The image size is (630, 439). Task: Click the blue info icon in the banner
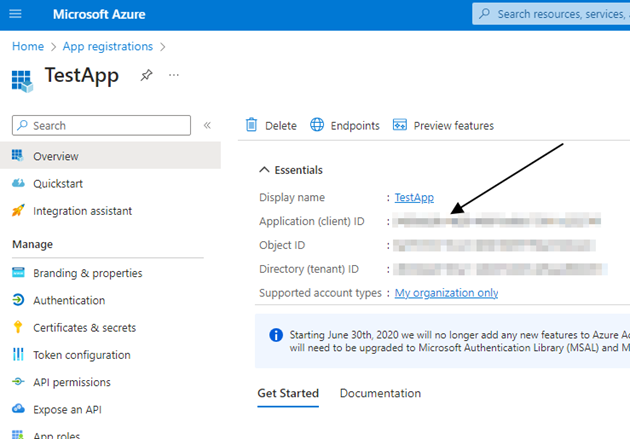pos(276,335)
